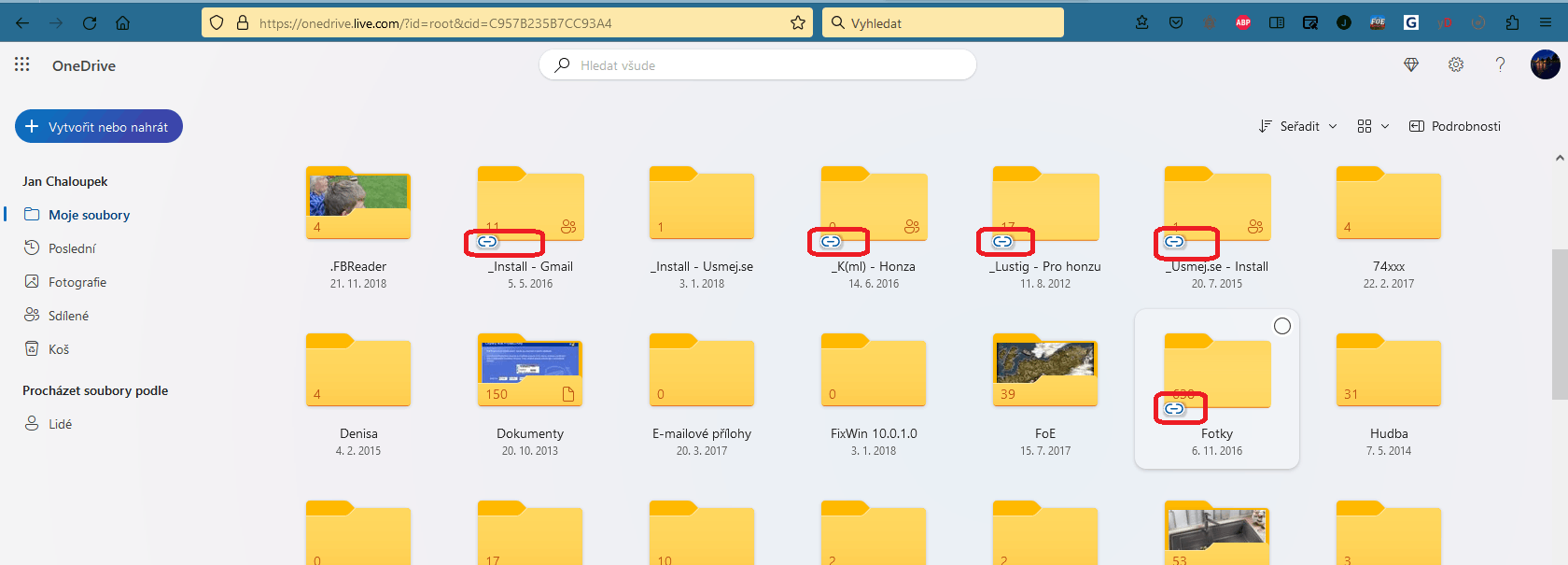The width and height of the screenshot is (1568, 565).
Task: Click the Jan Chaloupek account name
Action: coord(65,181)
